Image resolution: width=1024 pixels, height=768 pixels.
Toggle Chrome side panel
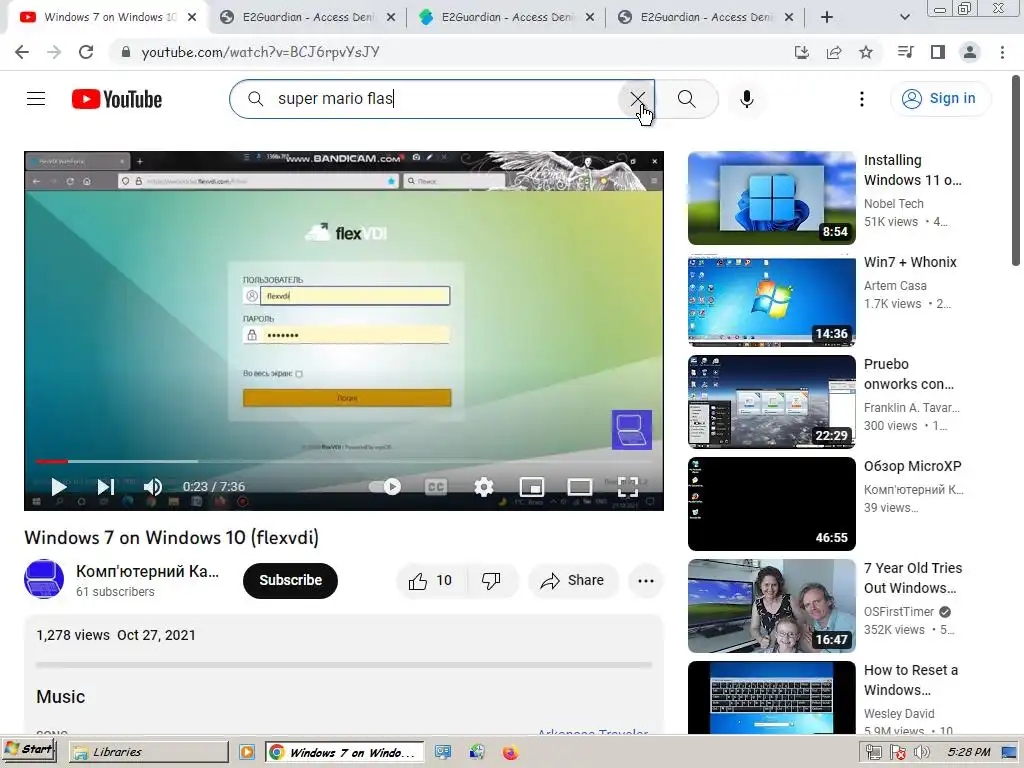point(938,52)
